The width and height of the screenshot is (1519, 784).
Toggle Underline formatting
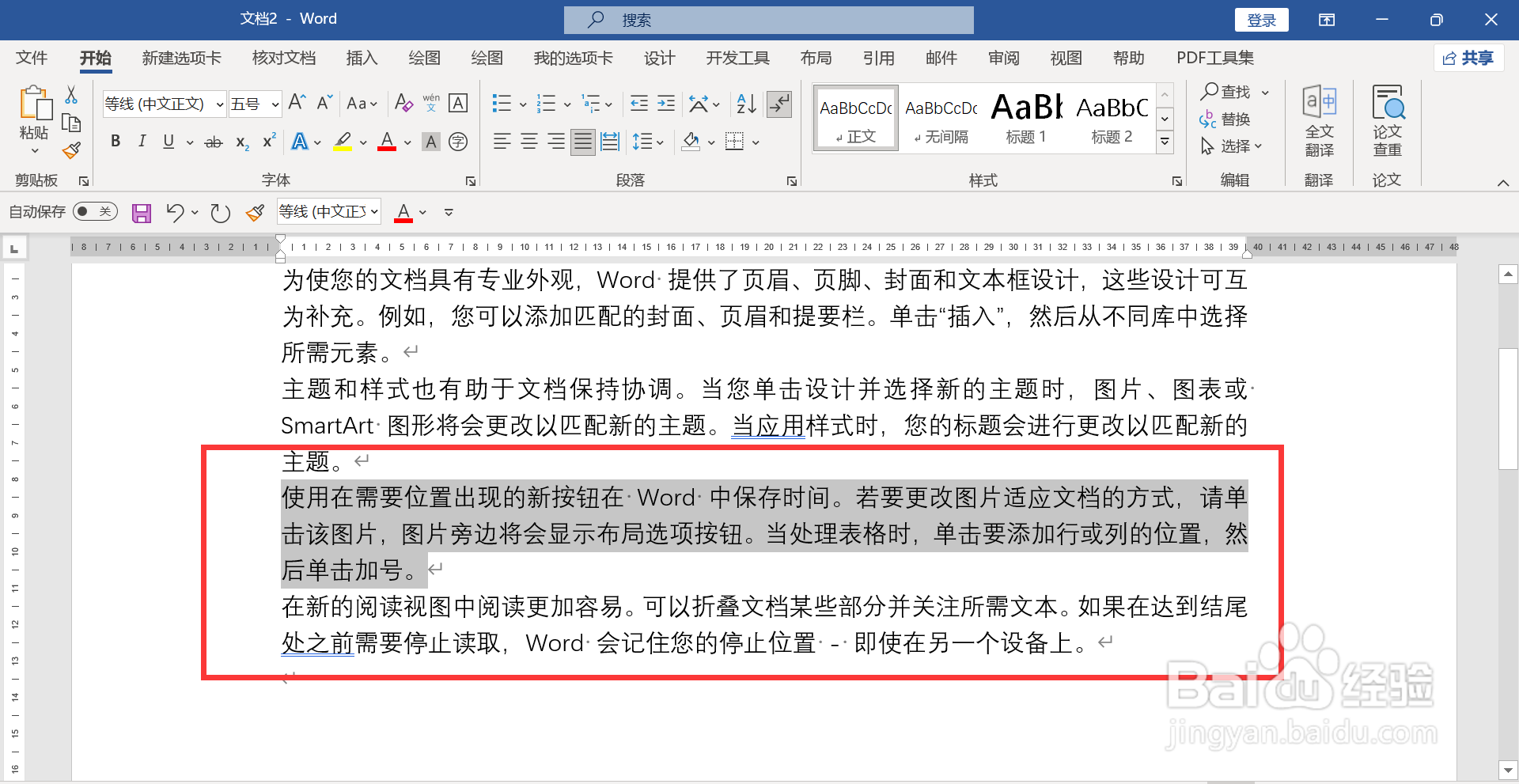[169, 142]
